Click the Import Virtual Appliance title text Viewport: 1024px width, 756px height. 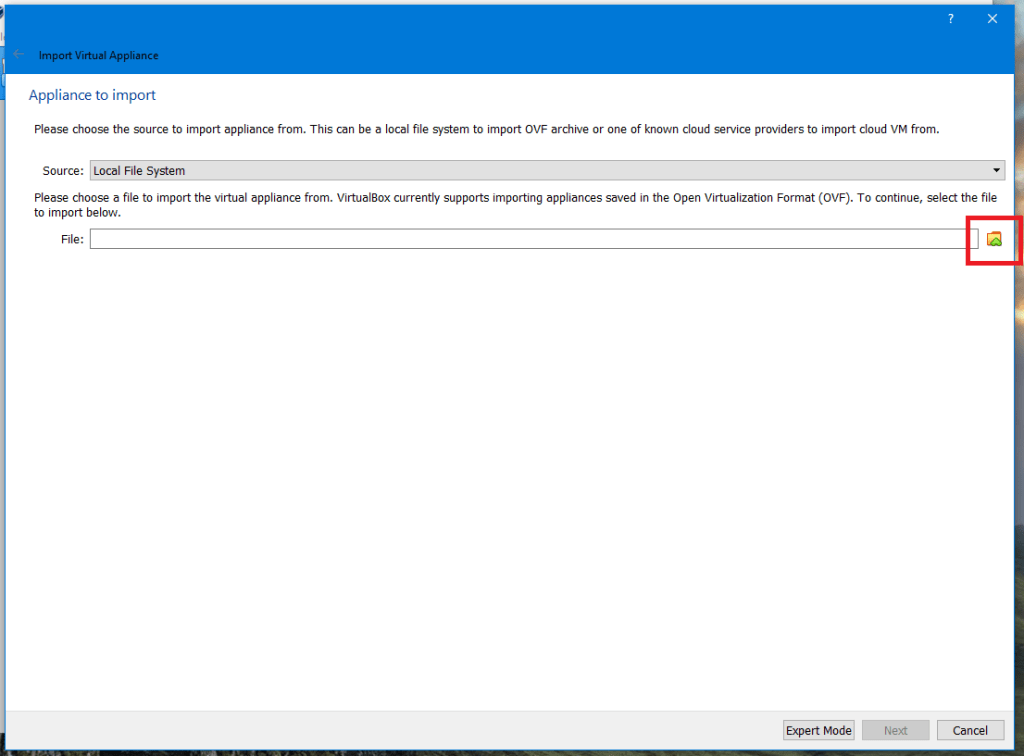pos(98,56)
